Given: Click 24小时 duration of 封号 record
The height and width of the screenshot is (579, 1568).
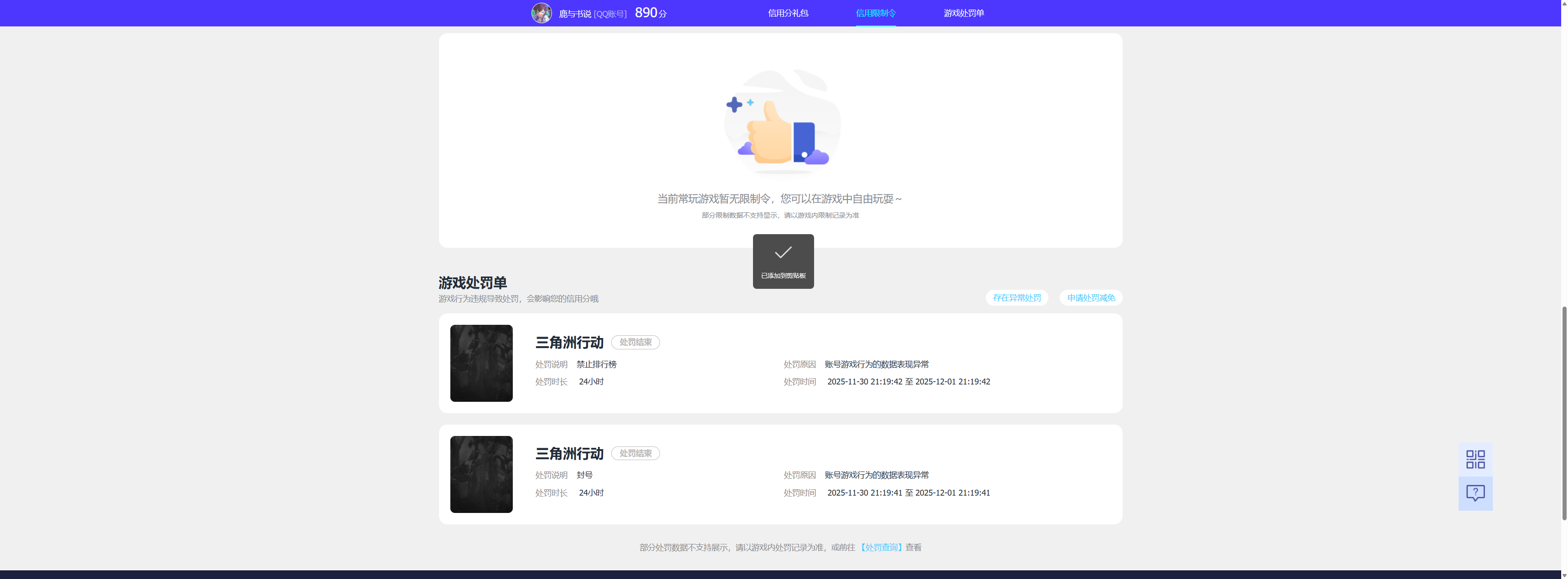Looking at the screenshot, I should (591, 492).
